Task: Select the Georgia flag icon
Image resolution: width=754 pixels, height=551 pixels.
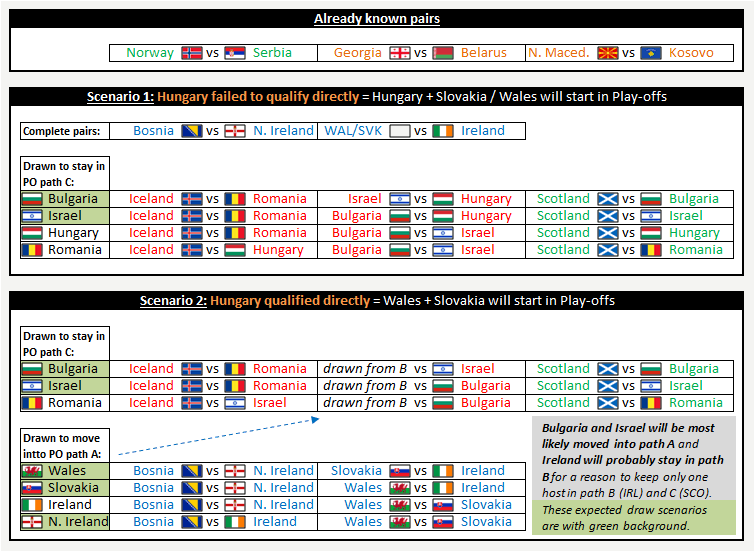Action: click(400, 53)
